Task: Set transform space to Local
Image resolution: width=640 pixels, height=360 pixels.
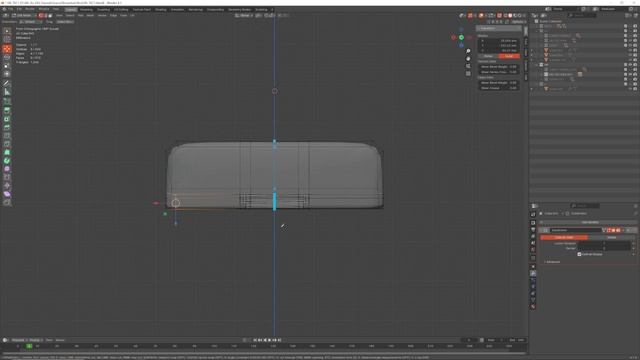Action: pyautogui.click(x=509, y=56)
